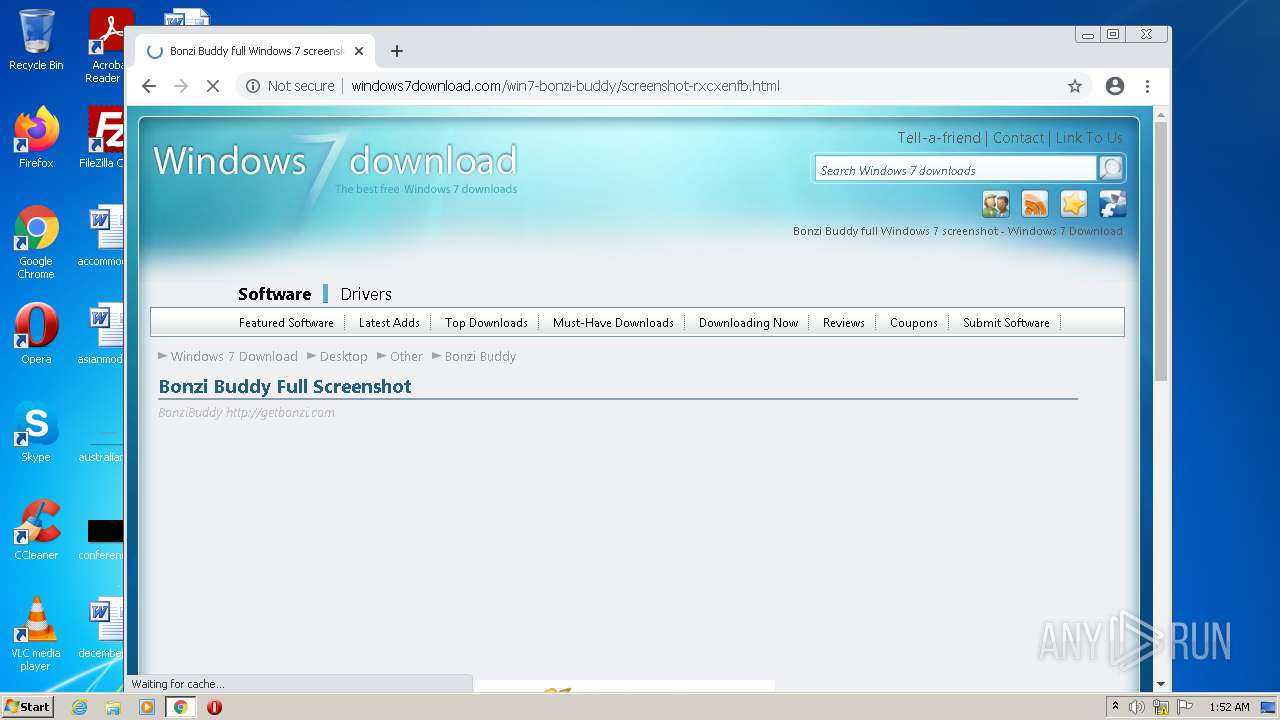Screen dimensions: 1280x720
Task: Focus the Search Windows 7 downloads field
Action: 956,170
